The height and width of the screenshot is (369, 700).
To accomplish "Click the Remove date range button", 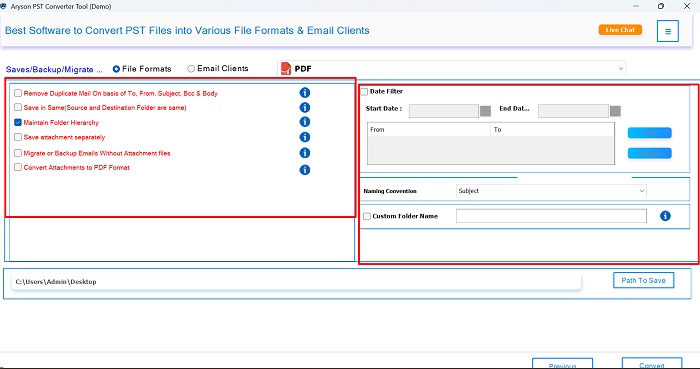I will tap(650, 153).
